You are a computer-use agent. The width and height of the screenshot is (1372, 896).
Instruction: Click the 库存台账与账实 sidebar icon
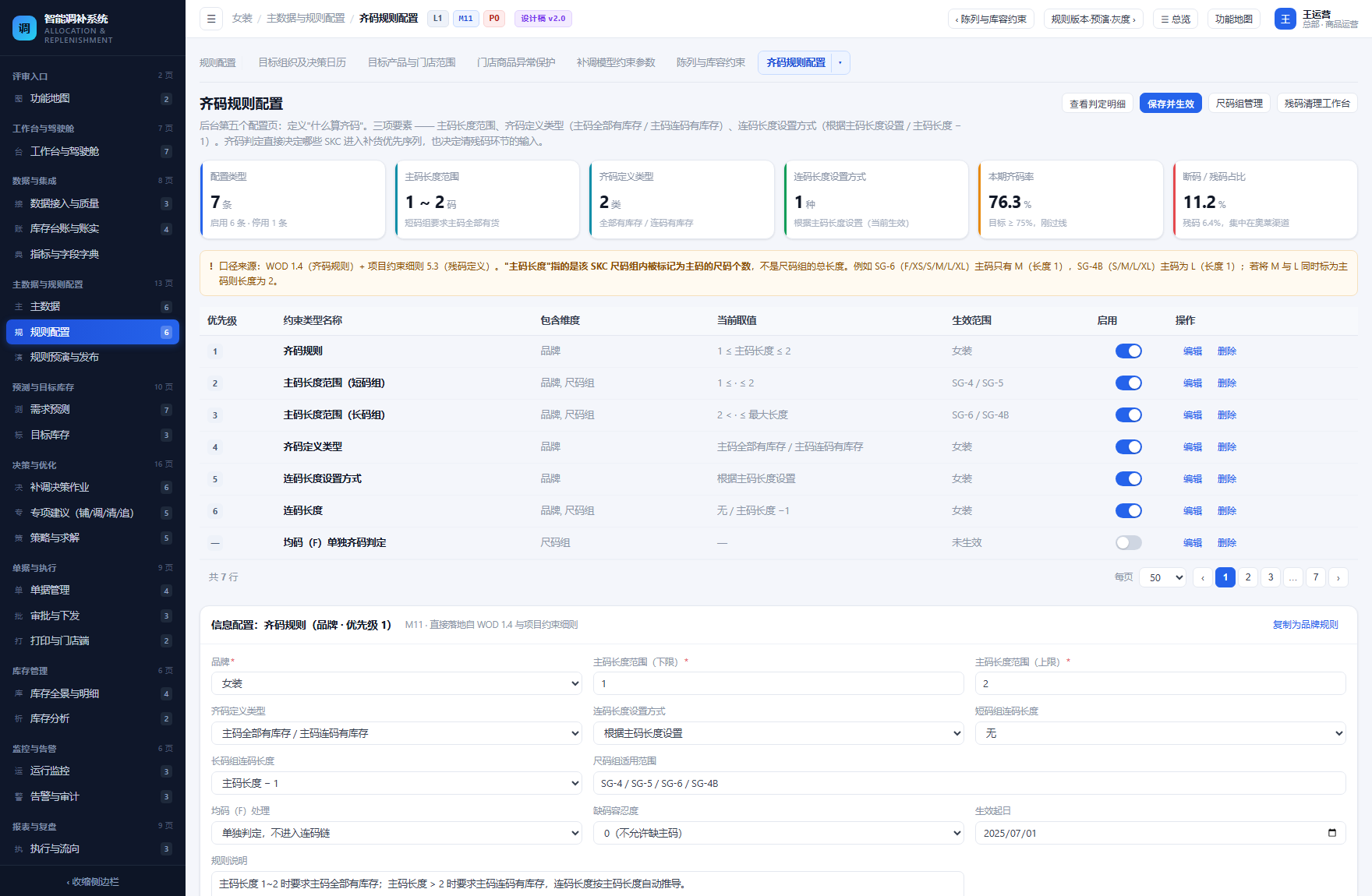(x=19, y=229)
